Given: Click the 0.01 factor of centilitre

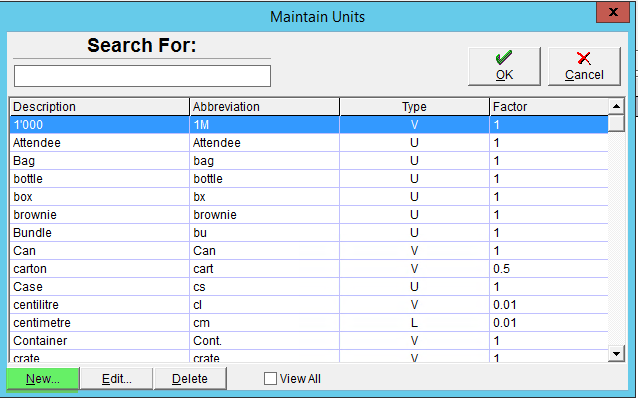Looking at the screenshot, I should (x=549, y=305).
